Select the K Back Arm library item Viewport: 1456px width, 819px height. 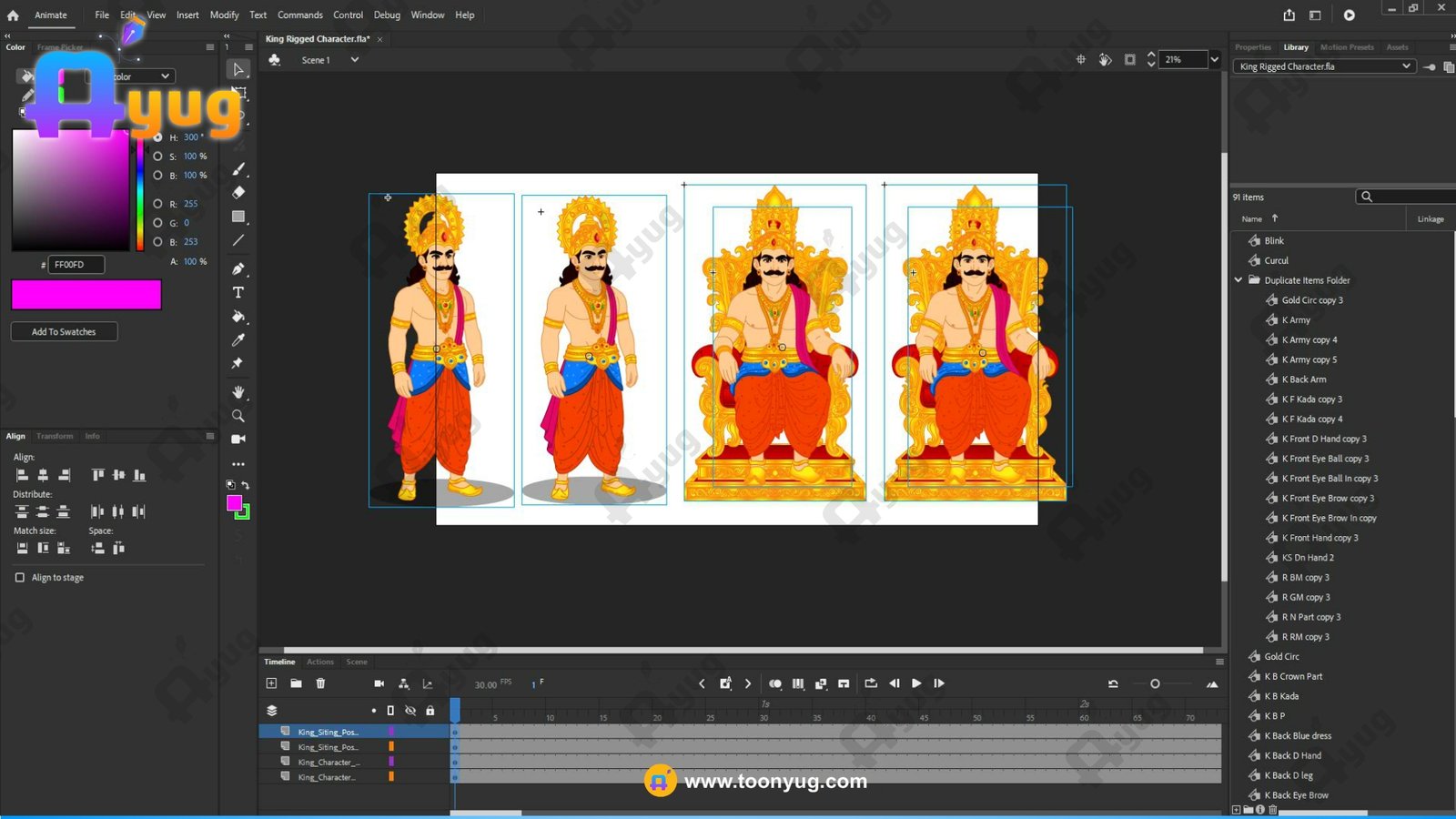pyautogui.click(x=1303, y=379)
